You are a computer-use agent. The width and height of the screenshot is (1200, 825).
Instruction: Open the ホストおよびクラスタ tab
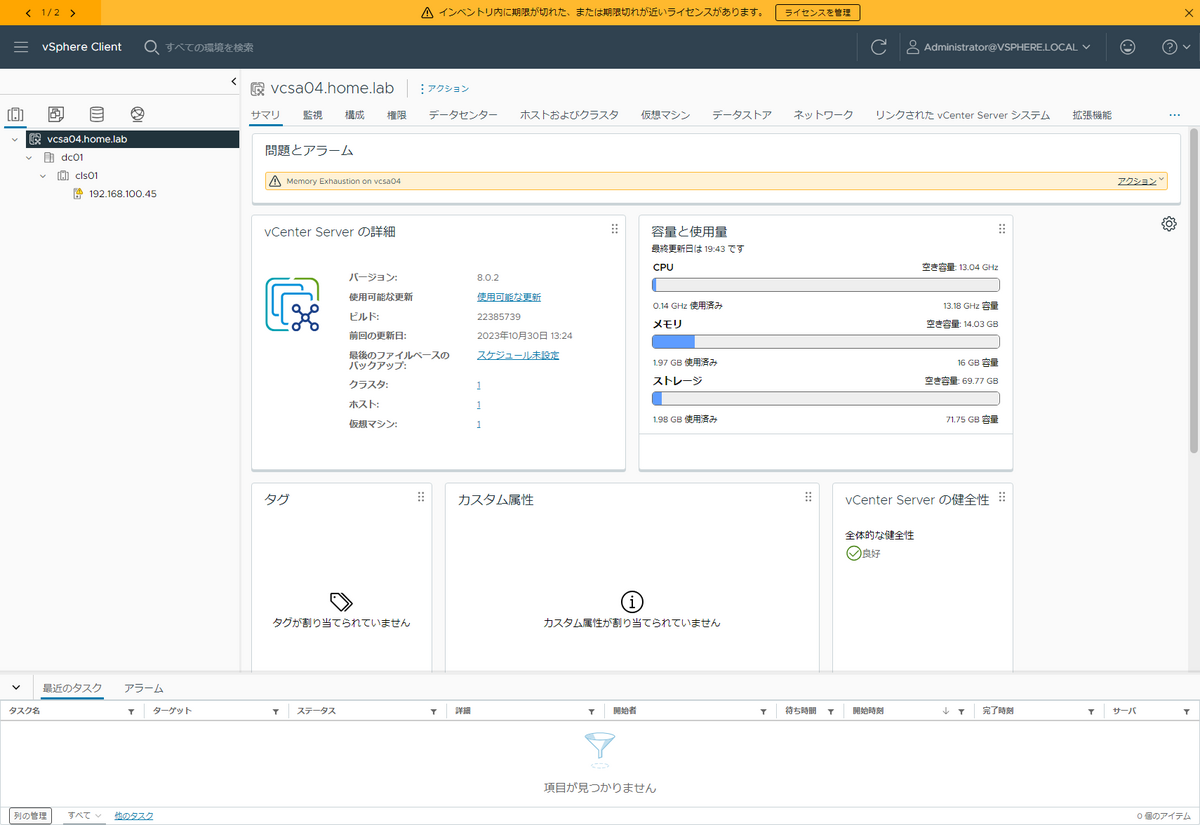click(x=569, y=115)
